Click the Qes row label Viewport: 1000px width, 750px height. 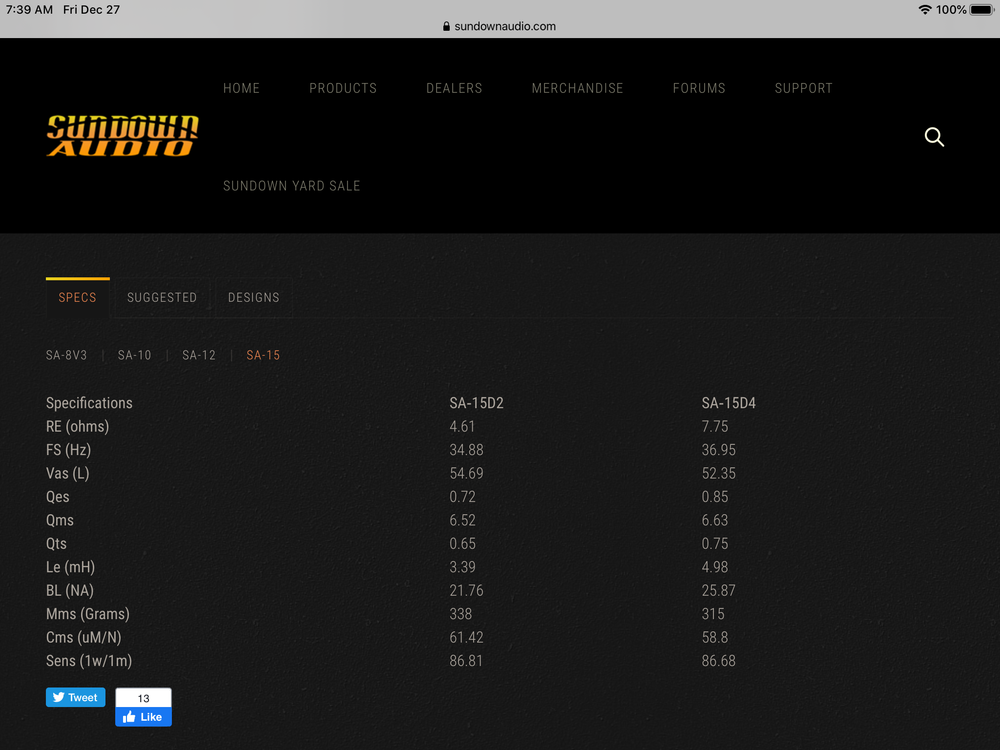(57, 497)
